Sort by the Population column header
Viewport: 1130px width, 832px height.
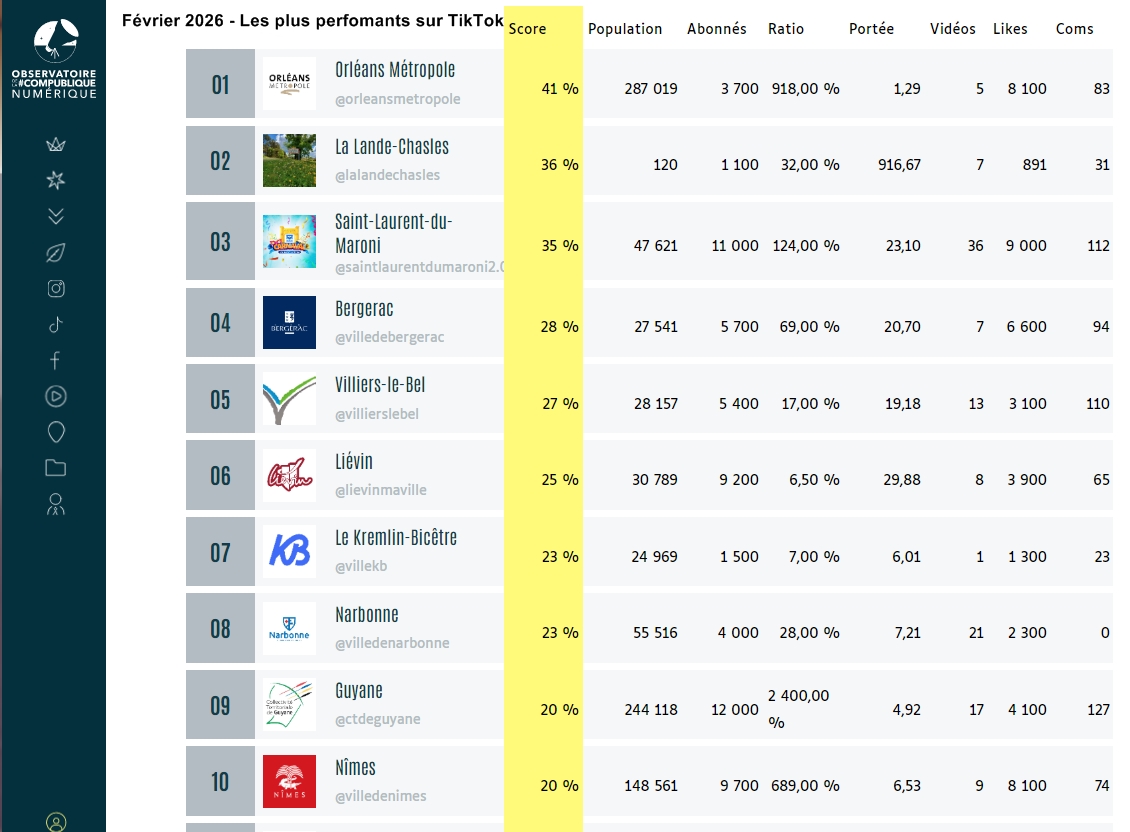(x=625, y=29)
